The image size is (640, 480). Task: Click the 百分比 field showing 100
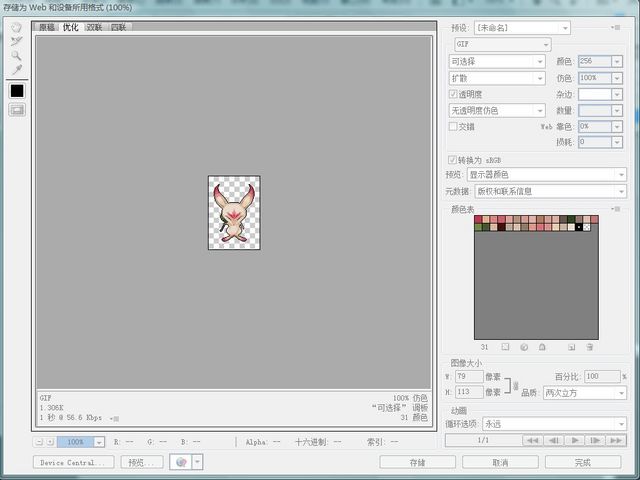pyautogui.click(x=602, y=376)
